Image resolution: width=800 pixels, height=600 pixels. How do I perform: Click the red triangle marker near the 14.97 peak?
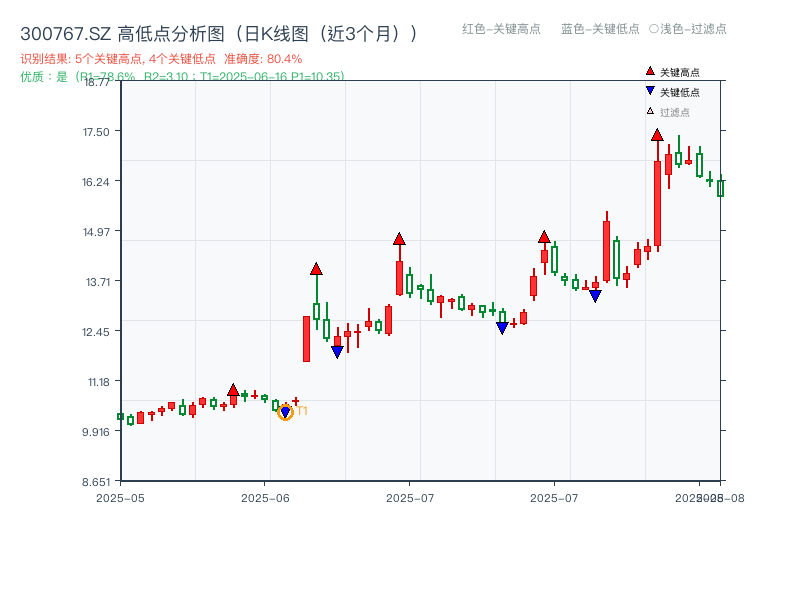(x=400, y=238)
